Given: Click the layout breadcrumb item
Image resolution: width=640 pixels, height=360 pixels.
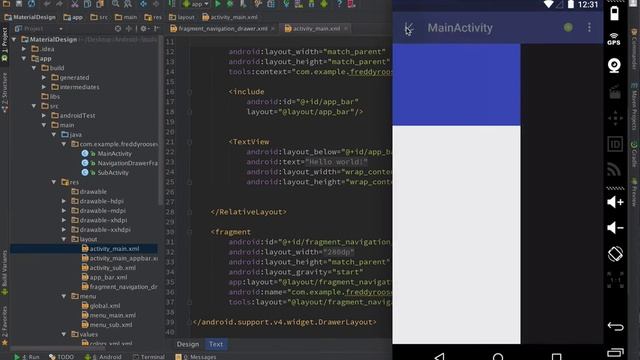Looking at the screenshot, I should coord(182,17).
